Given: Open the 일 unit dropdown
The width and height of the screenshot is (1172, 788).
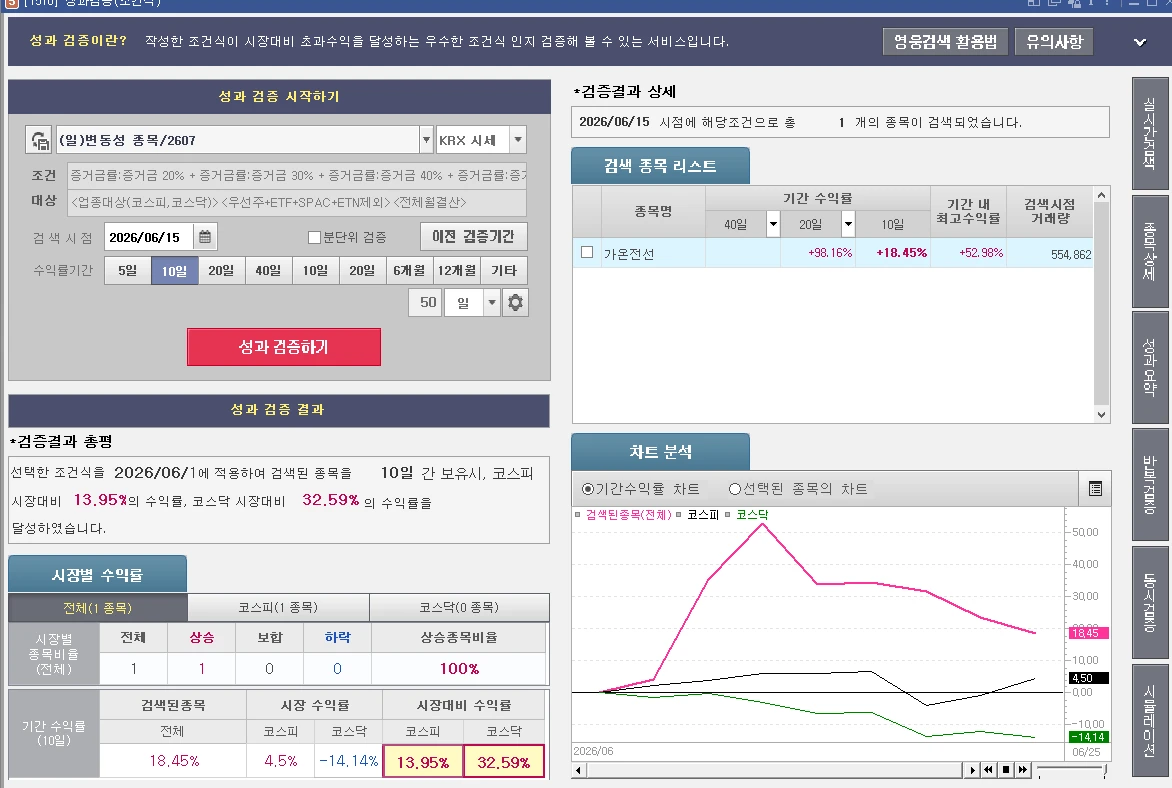Looking at the screenshot, I should point(491,303).
